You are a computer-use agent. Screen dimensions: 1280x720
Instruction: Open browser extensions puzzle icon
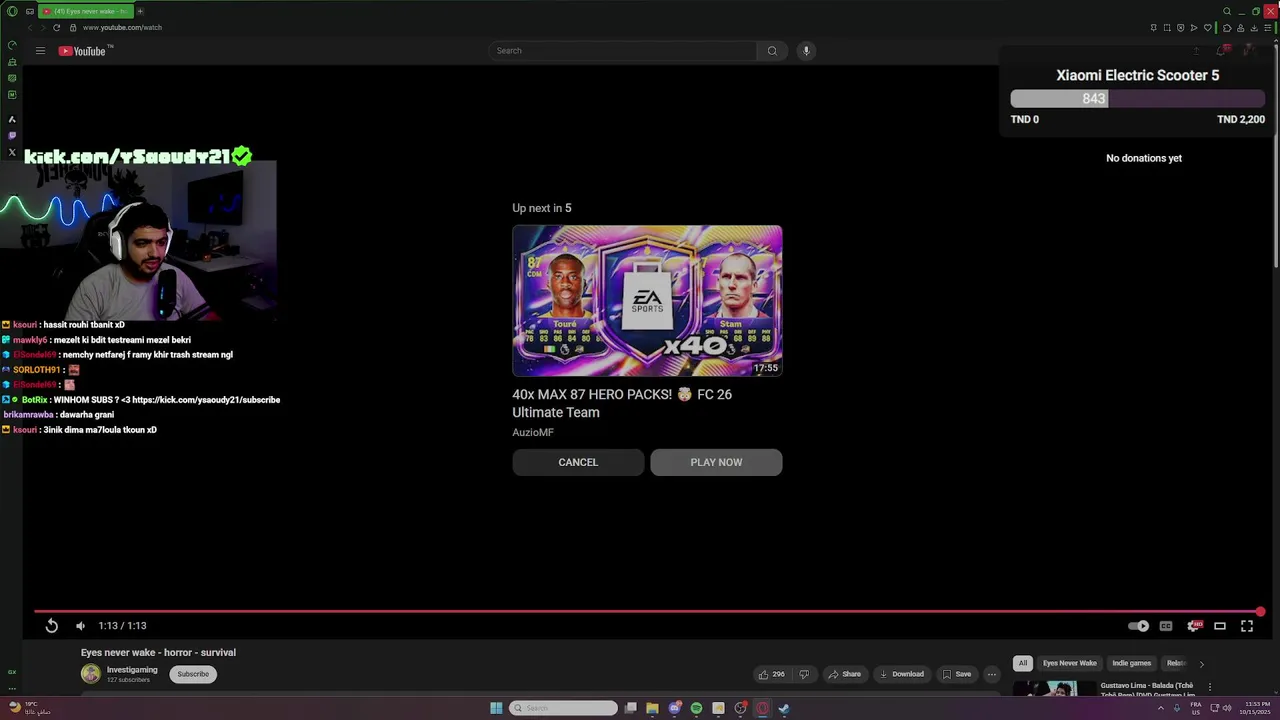coord(1227,28)
